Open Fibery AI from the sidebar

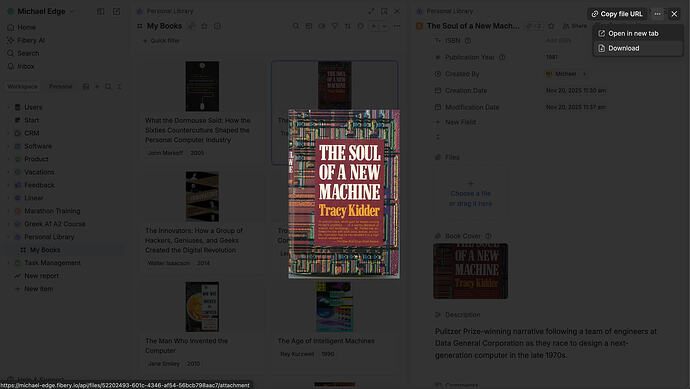pos(26,40)
